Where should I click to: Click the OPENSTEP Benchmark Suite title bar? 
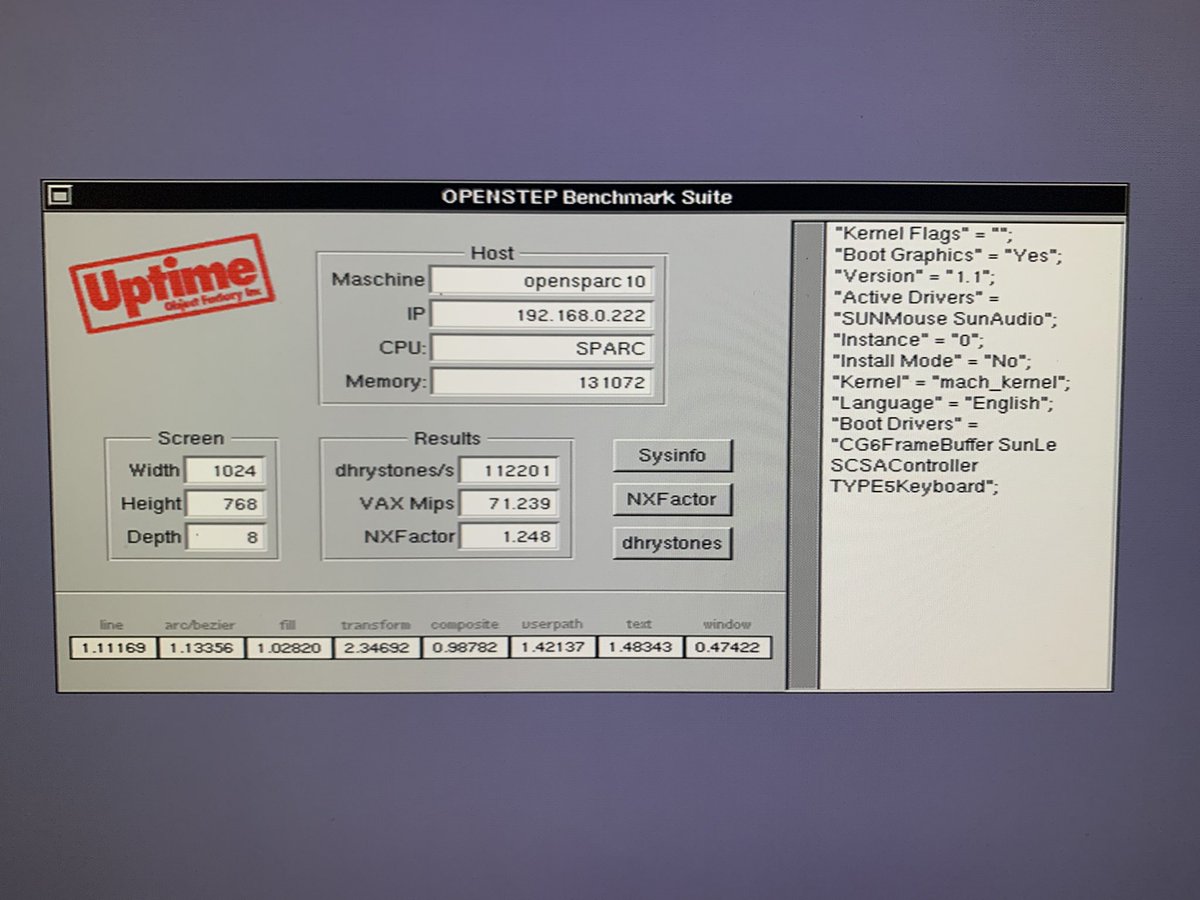click(x=587, y=197)
